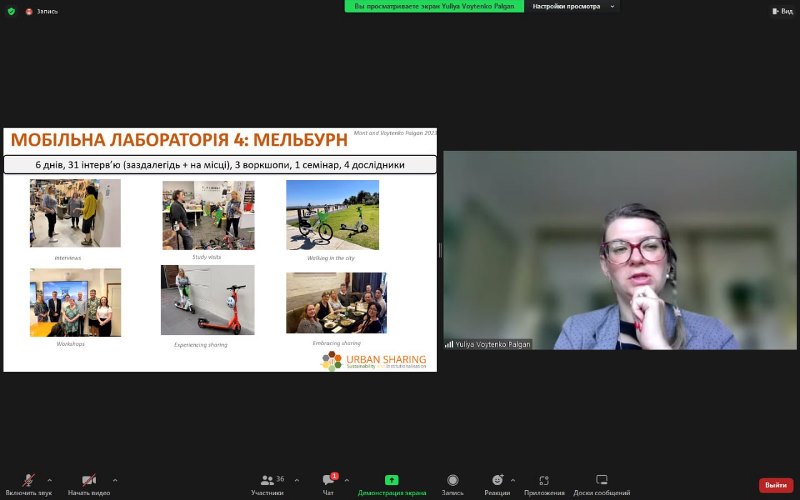The width and height of the screenshot is (800, 500).
Task: Start video with the camera icon
Action: click(x=88, y=480)
